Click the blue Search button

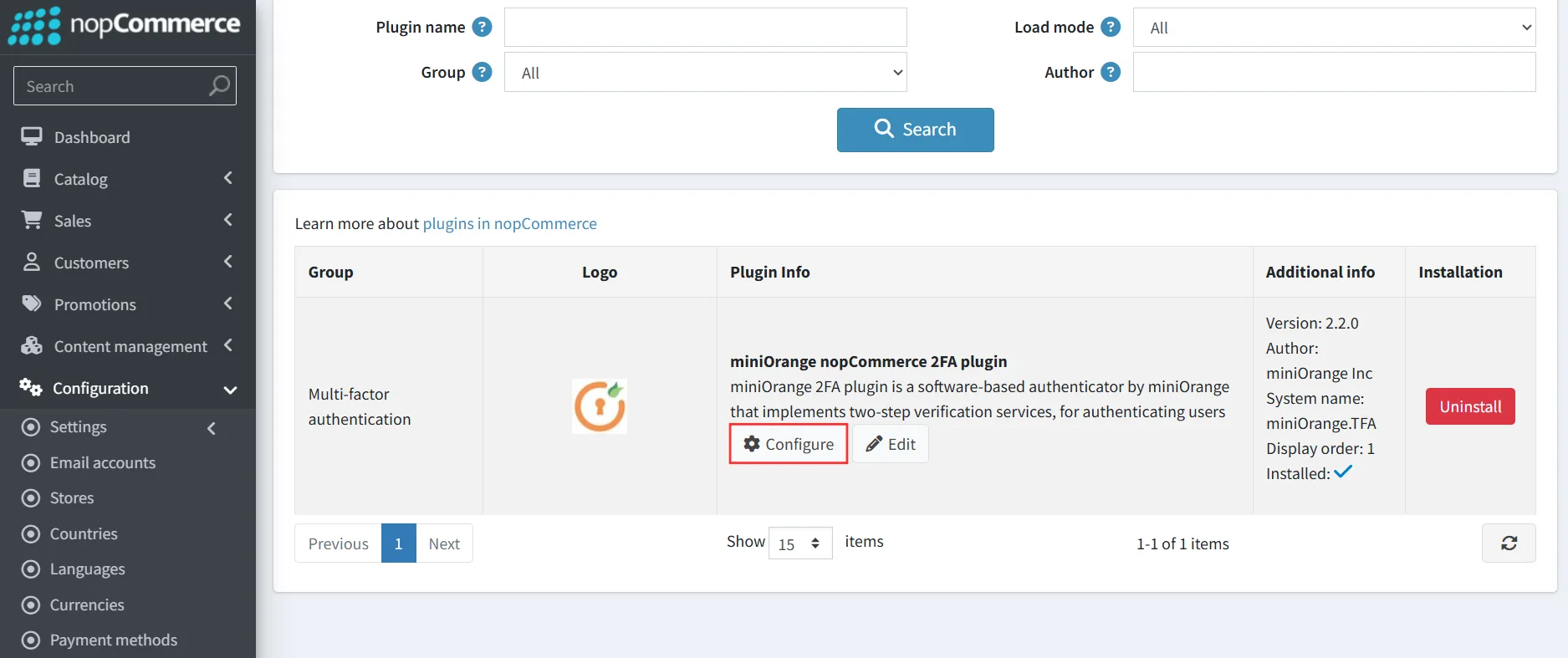[x=915, y=130]
